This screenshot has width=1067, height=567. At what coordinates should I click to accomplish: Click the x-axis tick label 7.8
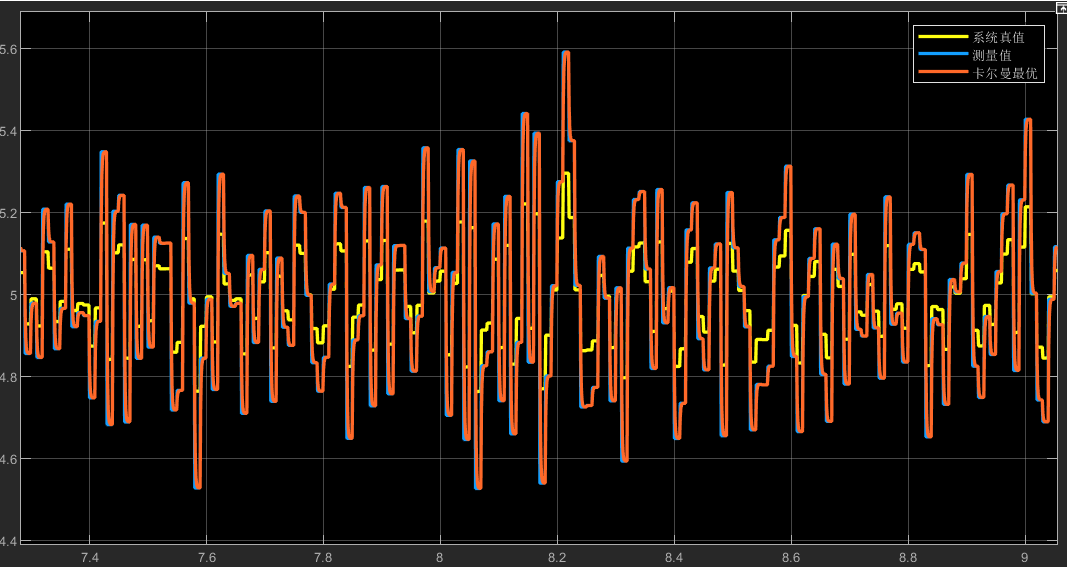323,556
